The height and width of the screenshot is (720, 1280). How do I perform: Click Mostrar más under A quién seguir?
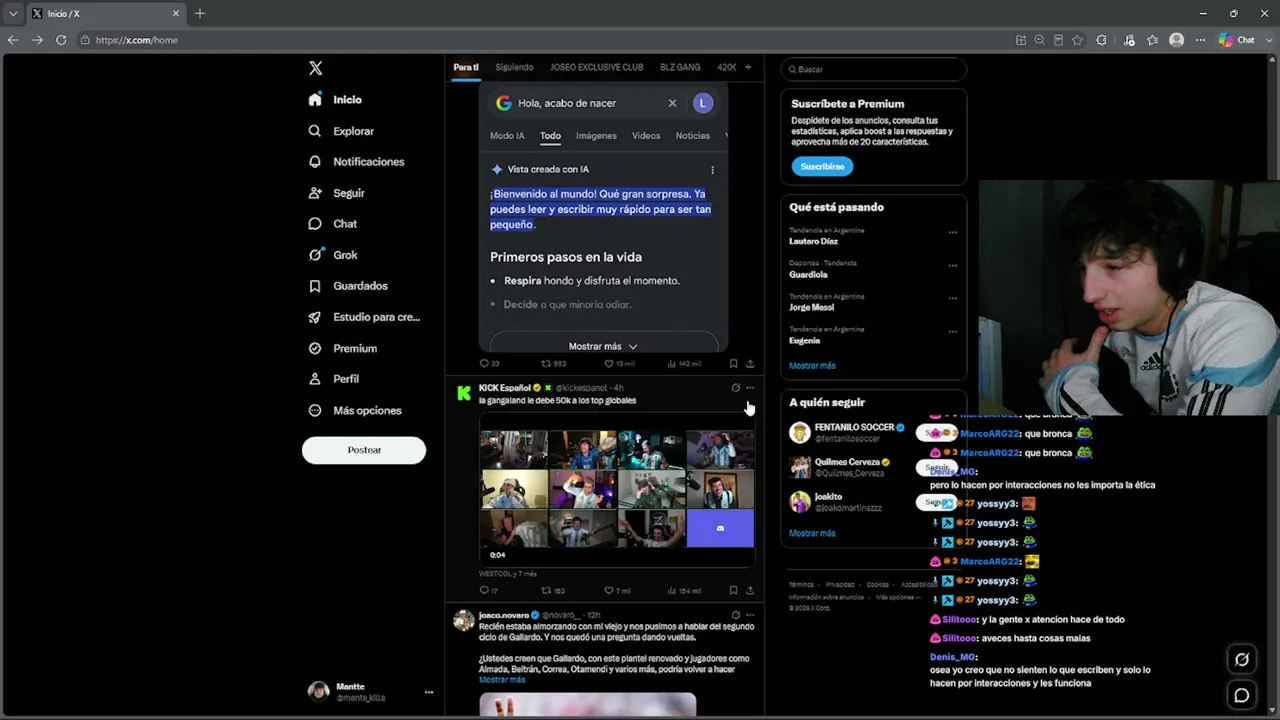[812, 533]
